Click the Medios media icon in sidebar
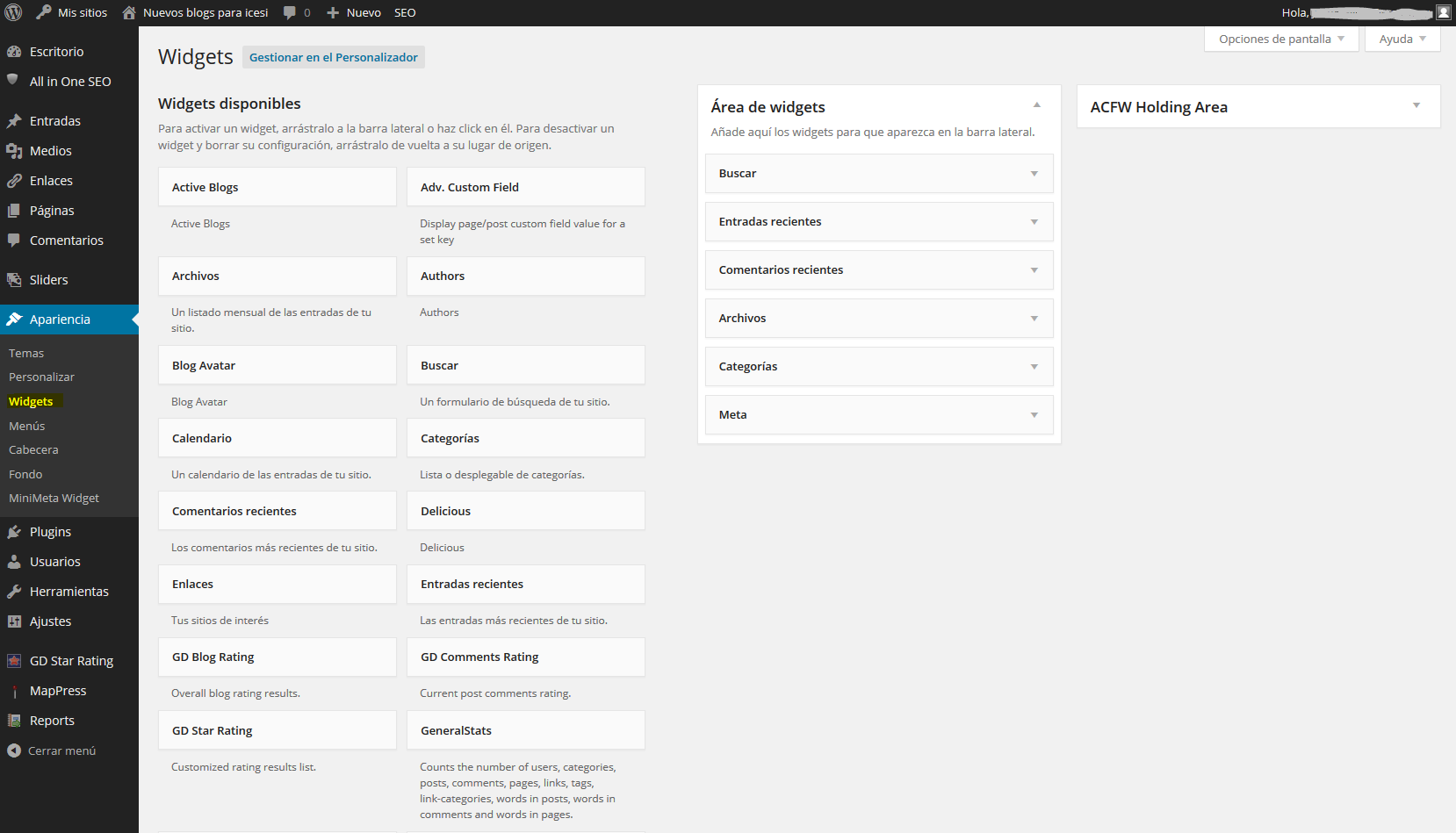 14,151
